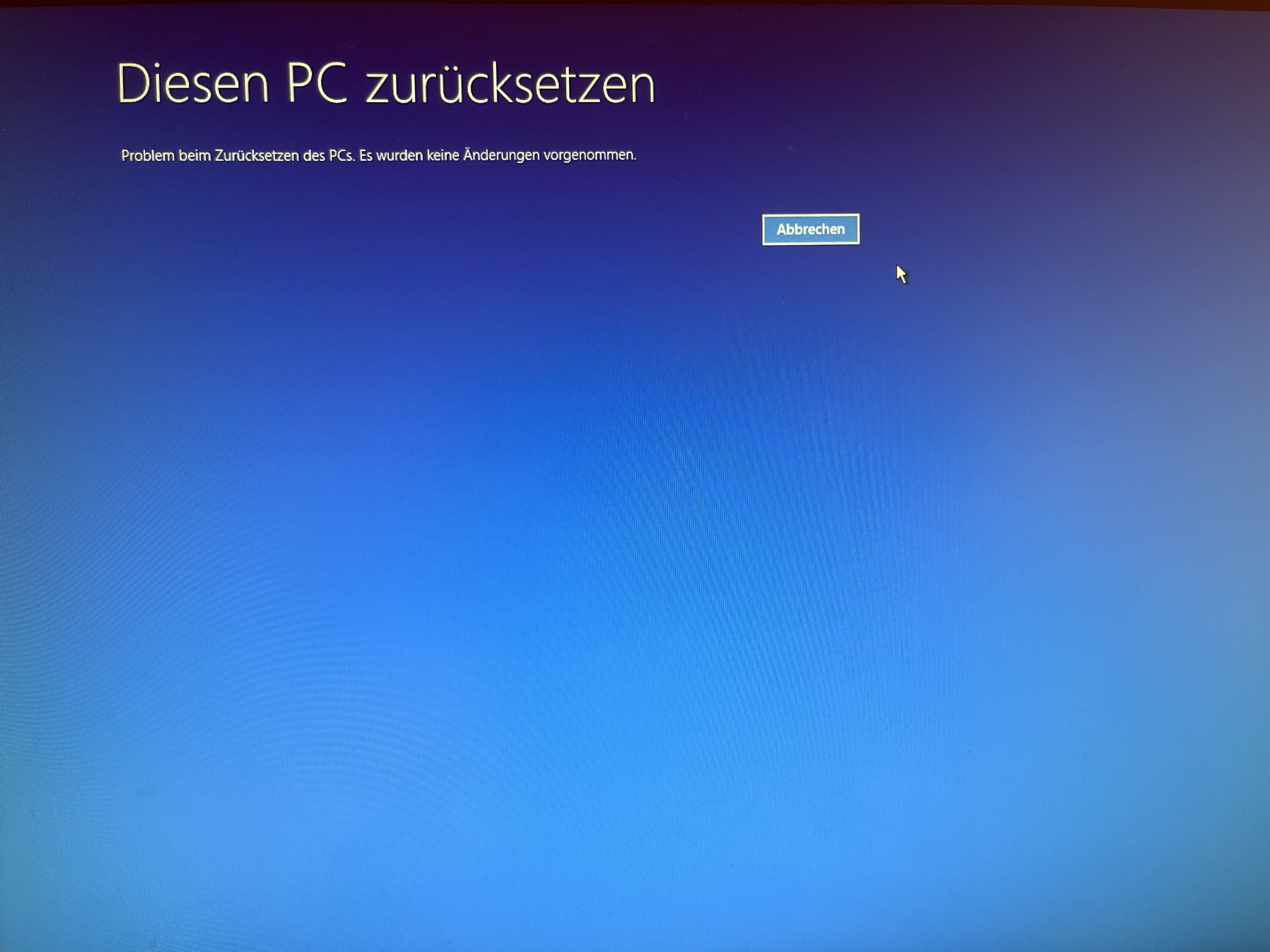Click the word 'Änderungen' in the message
The height and width of the screenshot is (952, 1270).
point(501,155)
